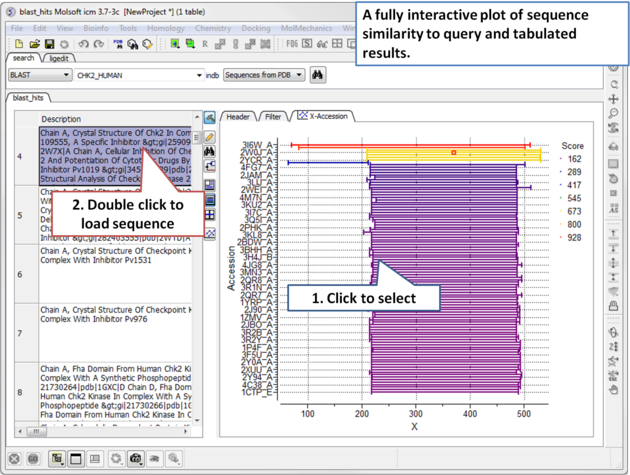Open the Bioinfo menu
The image size is (630, 475).
pyautogui.click(x=96, y=28)
